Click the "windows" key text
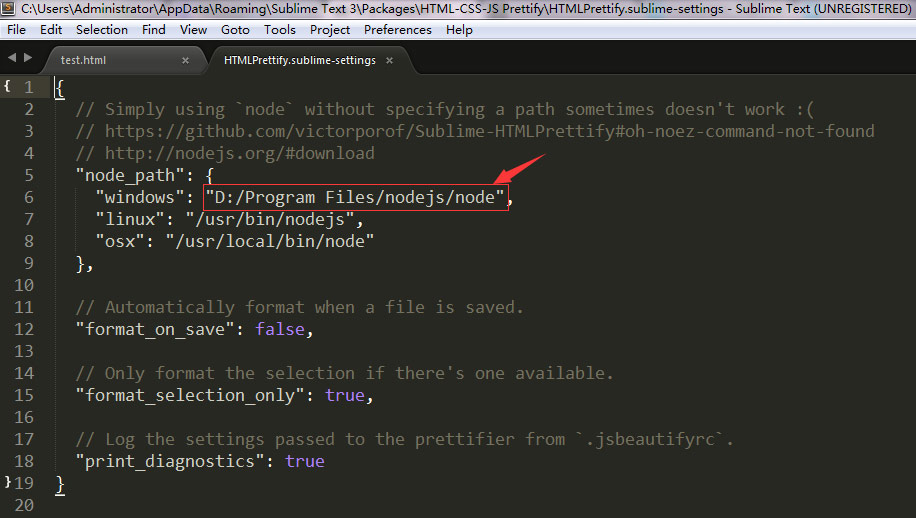Screen dimensions: 916x518 point(140,197)
